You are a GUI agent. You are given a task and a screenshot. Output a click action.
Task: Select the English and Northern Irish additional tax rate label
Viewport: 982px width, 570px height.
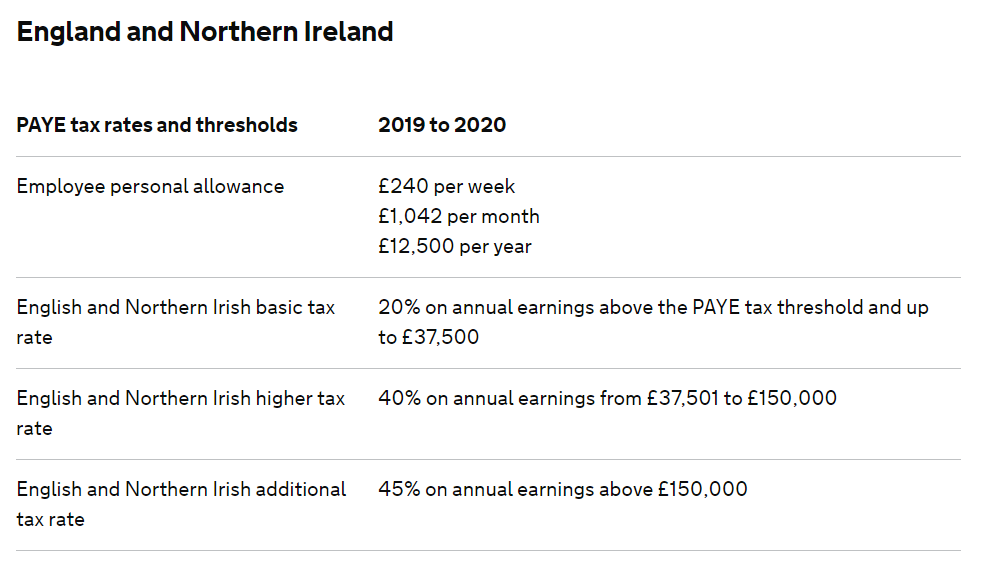point(182,504)
